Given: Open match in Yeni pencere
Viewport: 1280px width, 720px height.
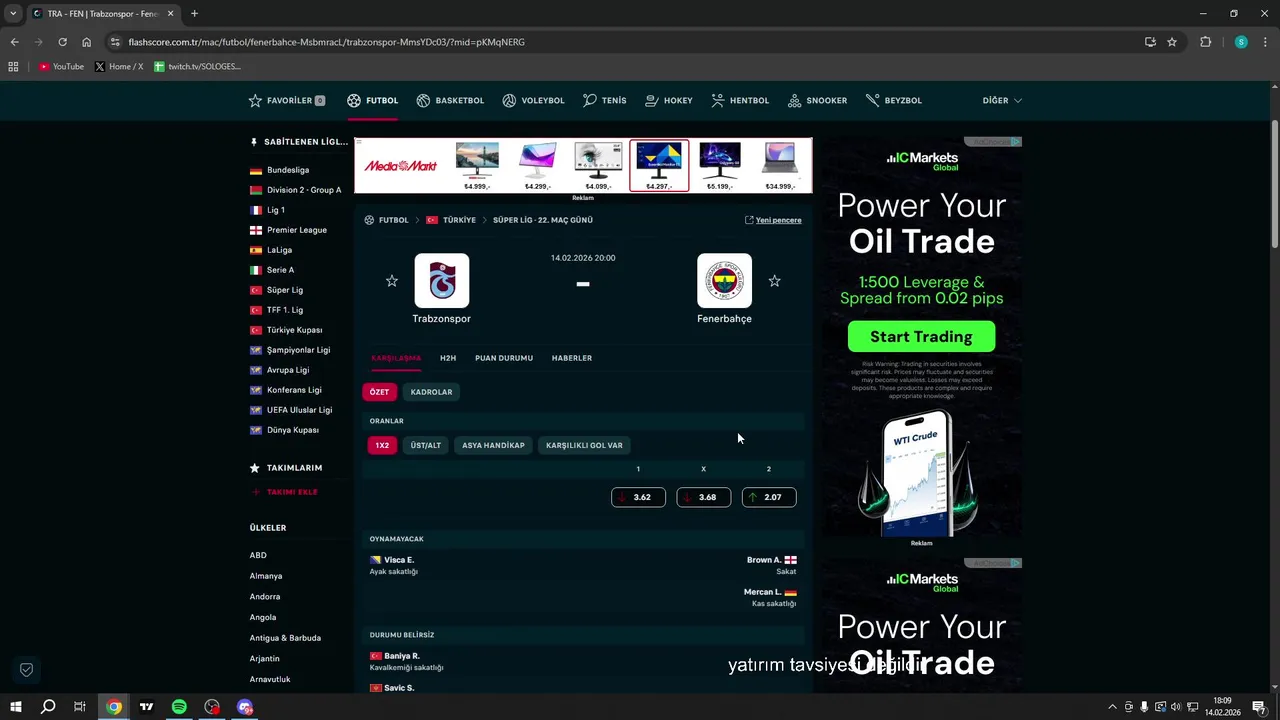Looking at the screenshot, I should (773, 220).
